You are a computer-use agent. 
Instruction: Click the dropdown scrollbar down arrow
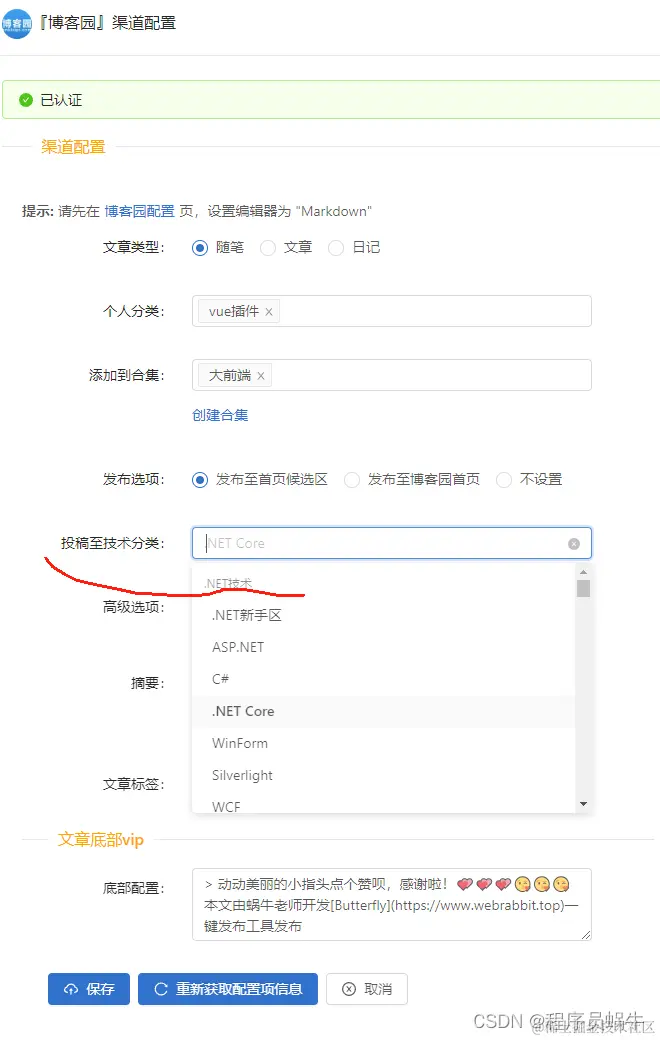click(583, 804)
